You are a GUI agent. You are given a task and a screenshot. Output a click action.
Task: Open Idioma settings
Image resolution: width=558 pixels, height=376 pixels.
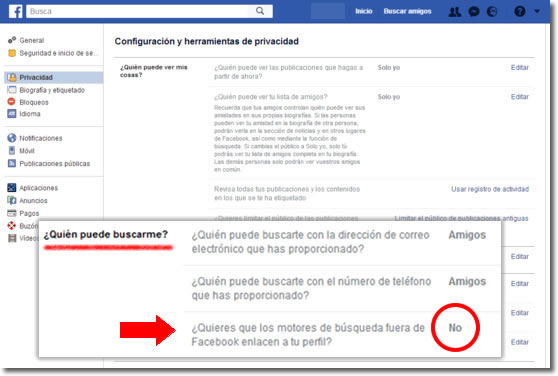(x=30, y=114)
